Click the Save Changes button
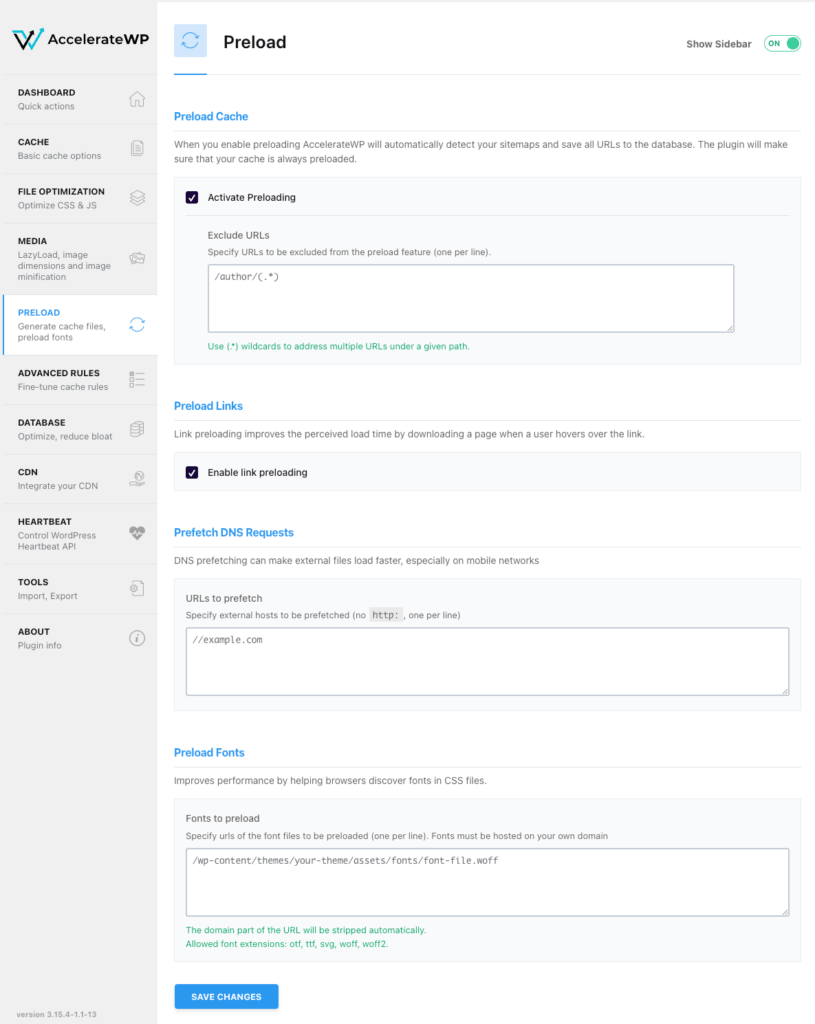 226,996
